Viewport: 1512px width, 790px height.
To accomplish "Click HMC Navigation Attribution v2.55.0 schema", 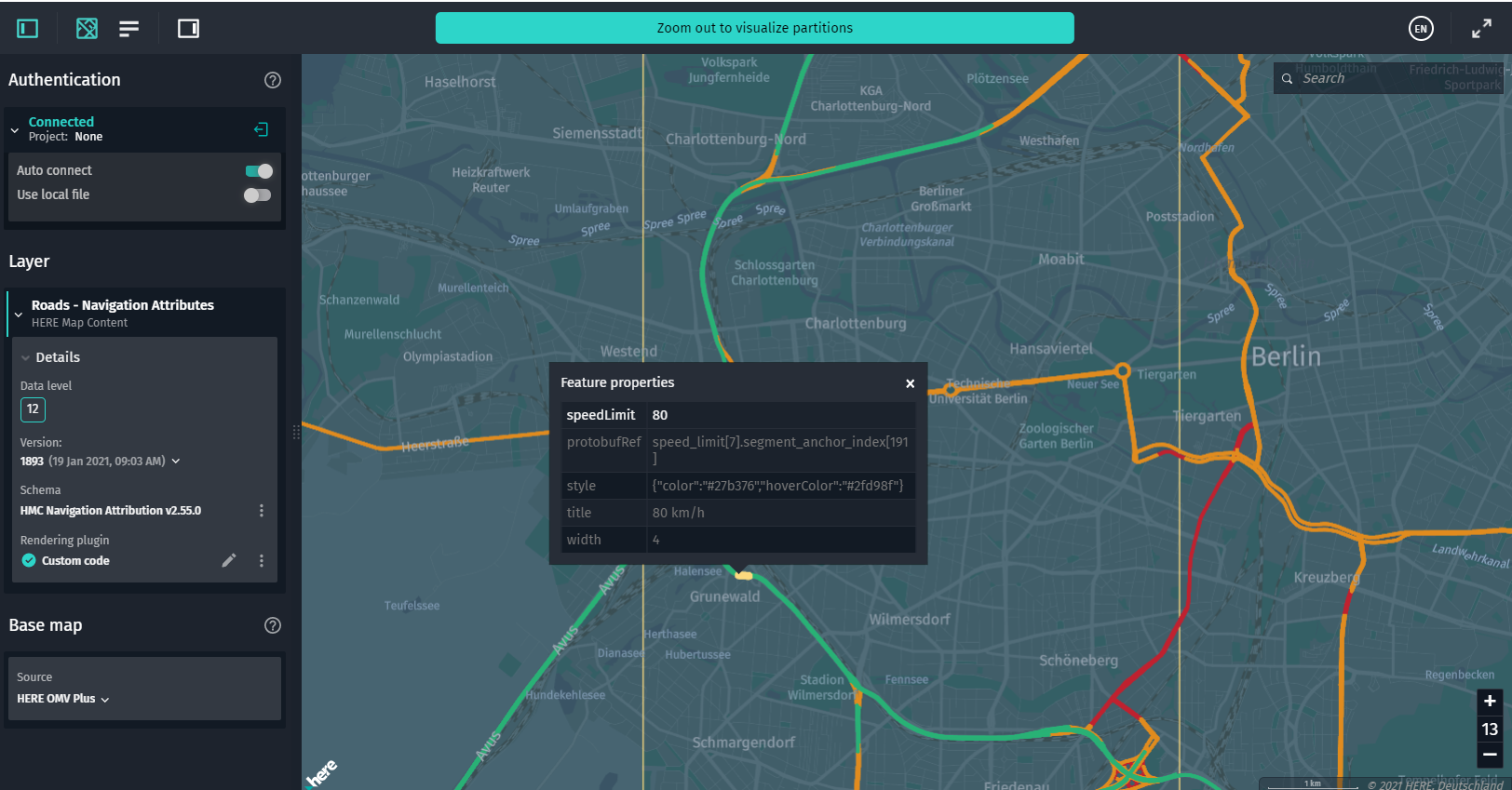I will [111, 510].
